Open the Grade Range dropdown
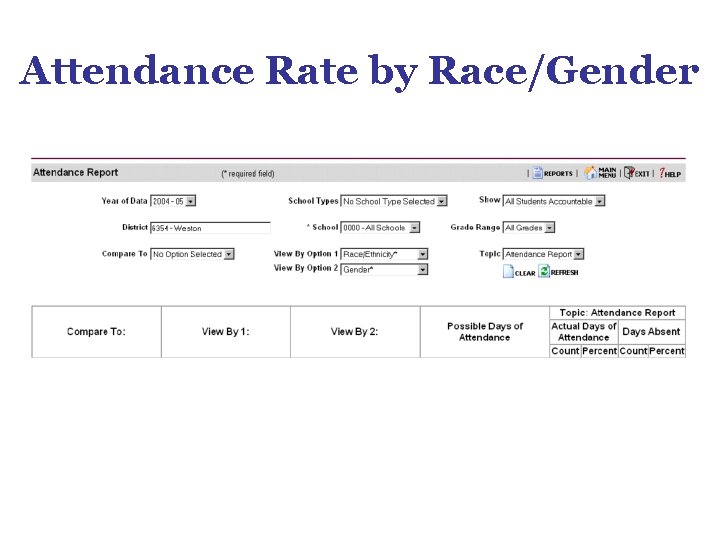 tap(529, 228)
